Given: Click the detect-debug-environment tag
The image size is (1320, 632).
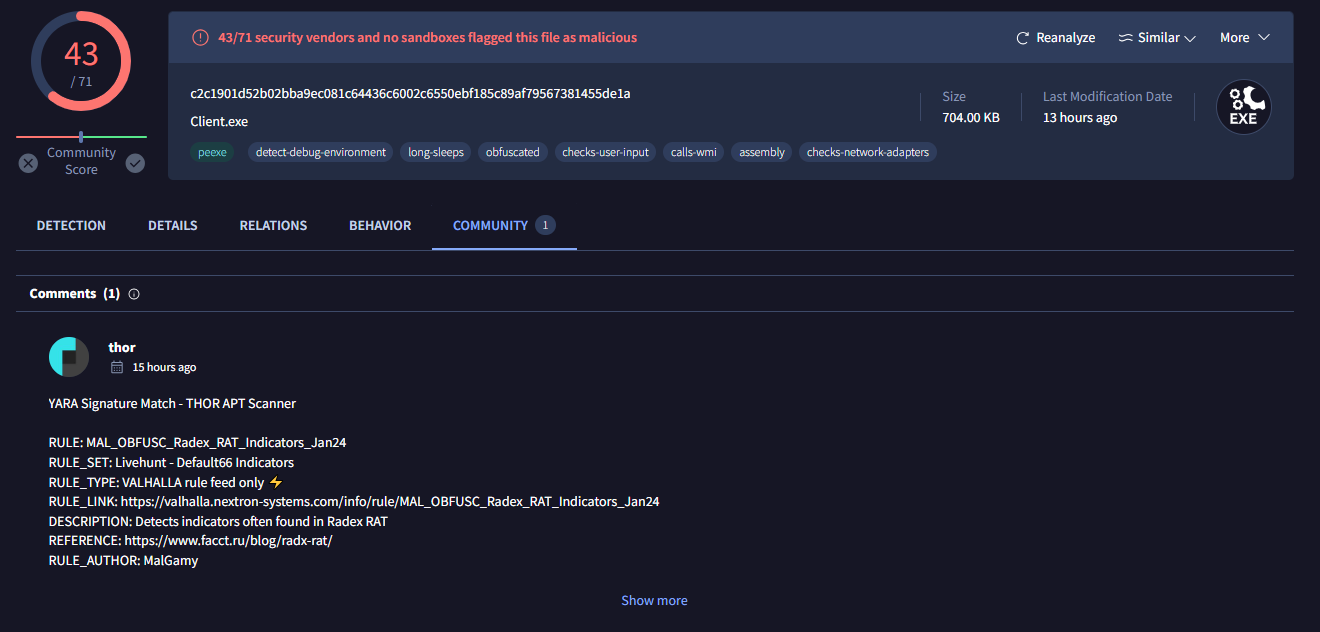Looking at the screenshot, I should coord(321,152).
